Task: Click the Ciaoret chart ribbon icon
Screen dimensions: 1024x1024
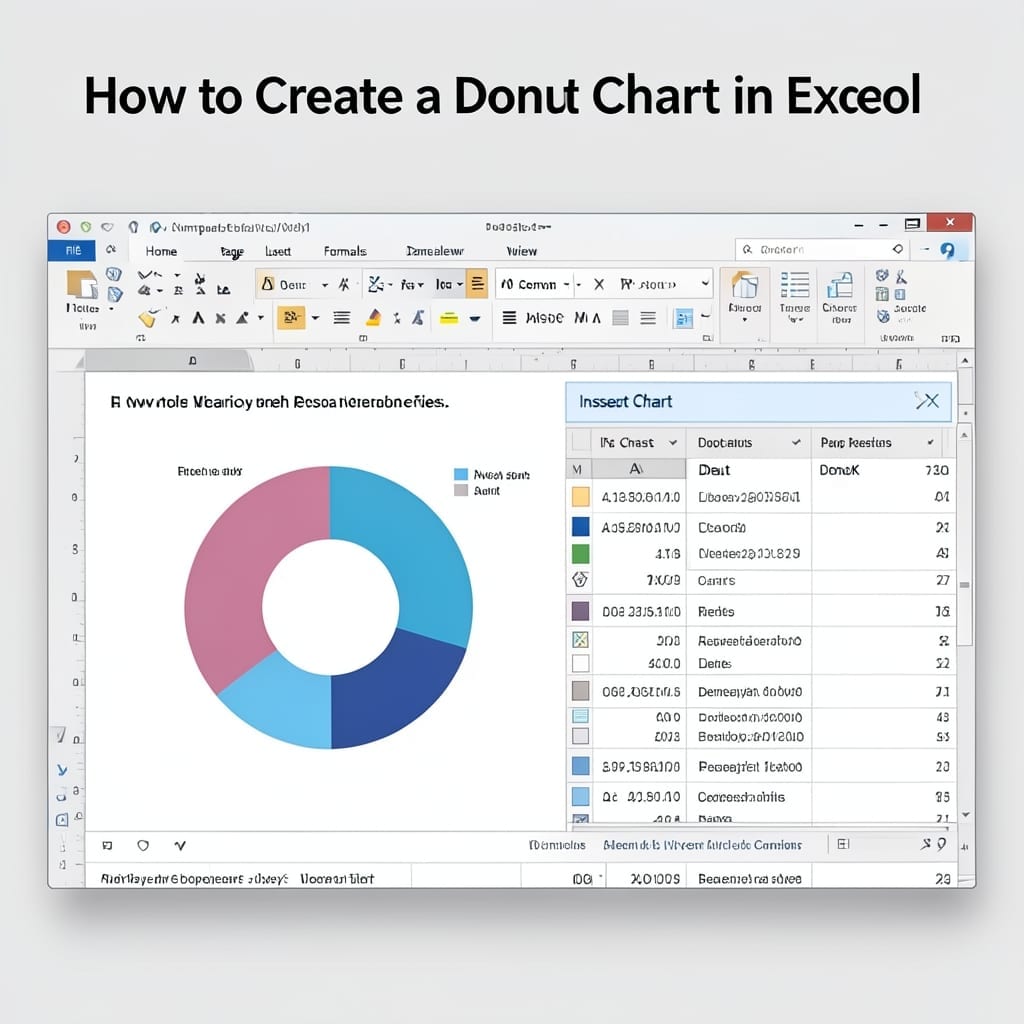Action: pos(840,286)
